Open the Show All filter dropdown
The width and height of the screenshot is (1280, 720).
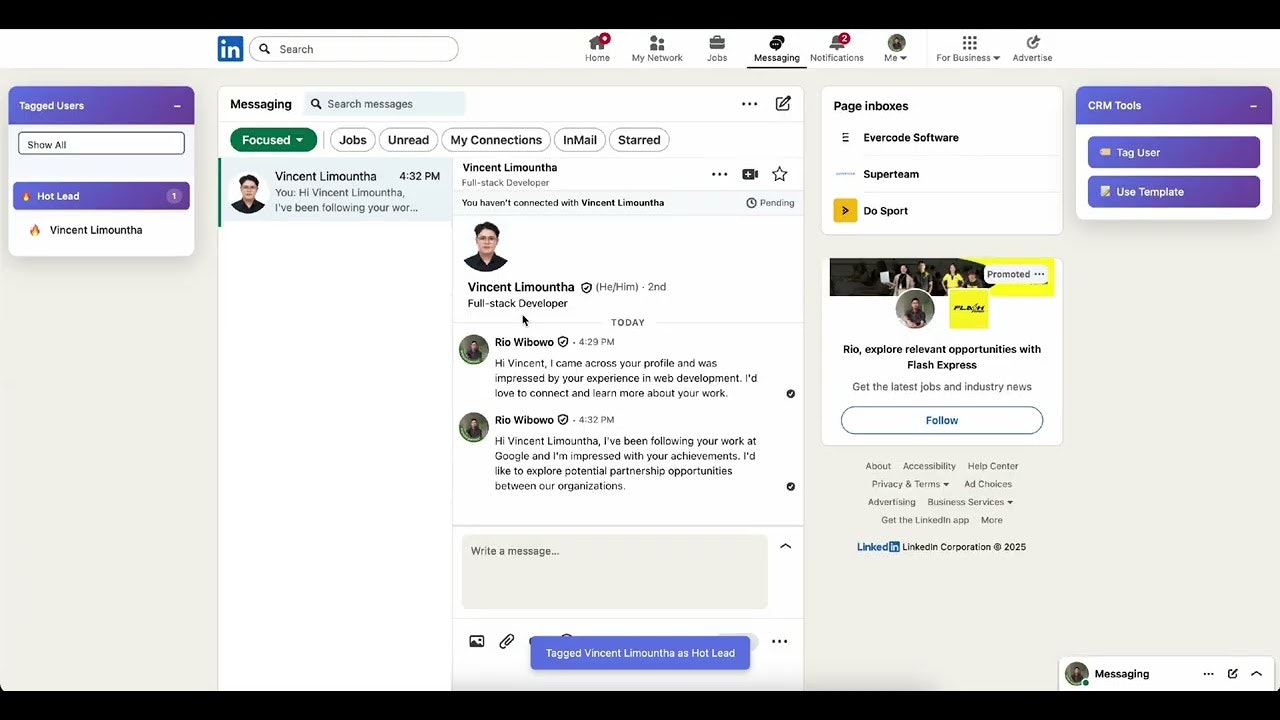(x=101, y=144)
